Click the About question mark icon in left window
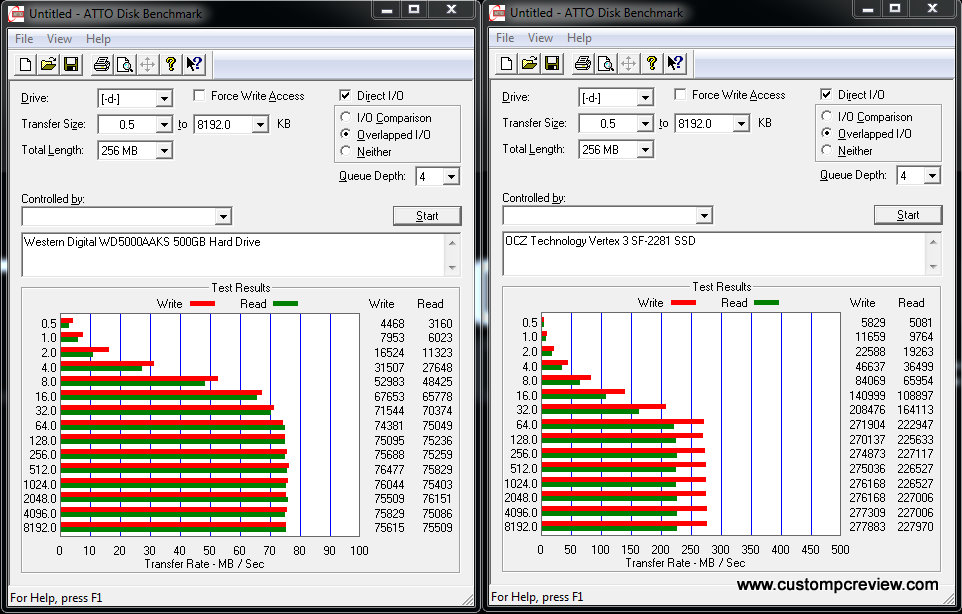 [171, 64]
